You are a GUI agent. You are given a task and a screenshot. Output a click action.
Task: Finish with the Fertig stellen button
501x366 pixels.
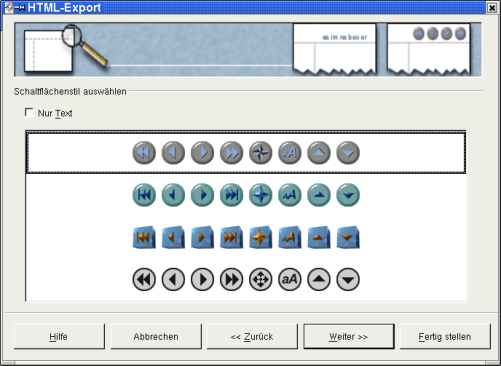[x=445, y=337]
